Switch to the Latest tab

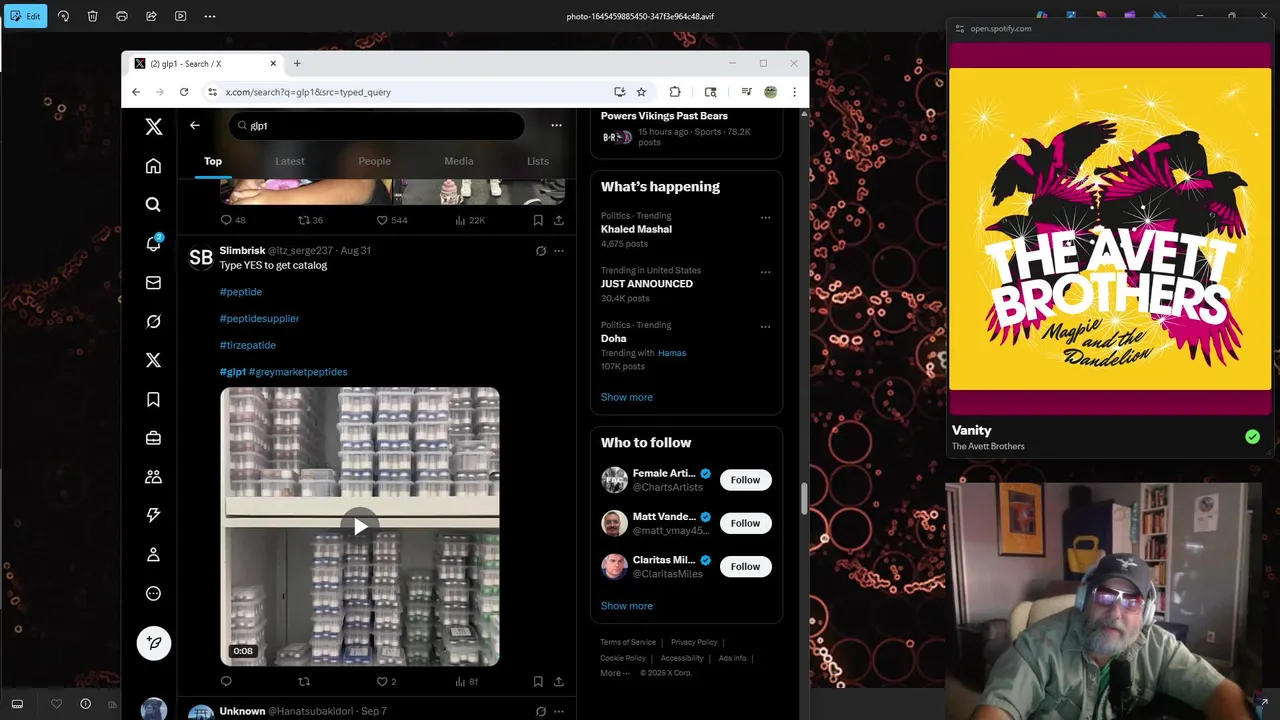(290, 161)
